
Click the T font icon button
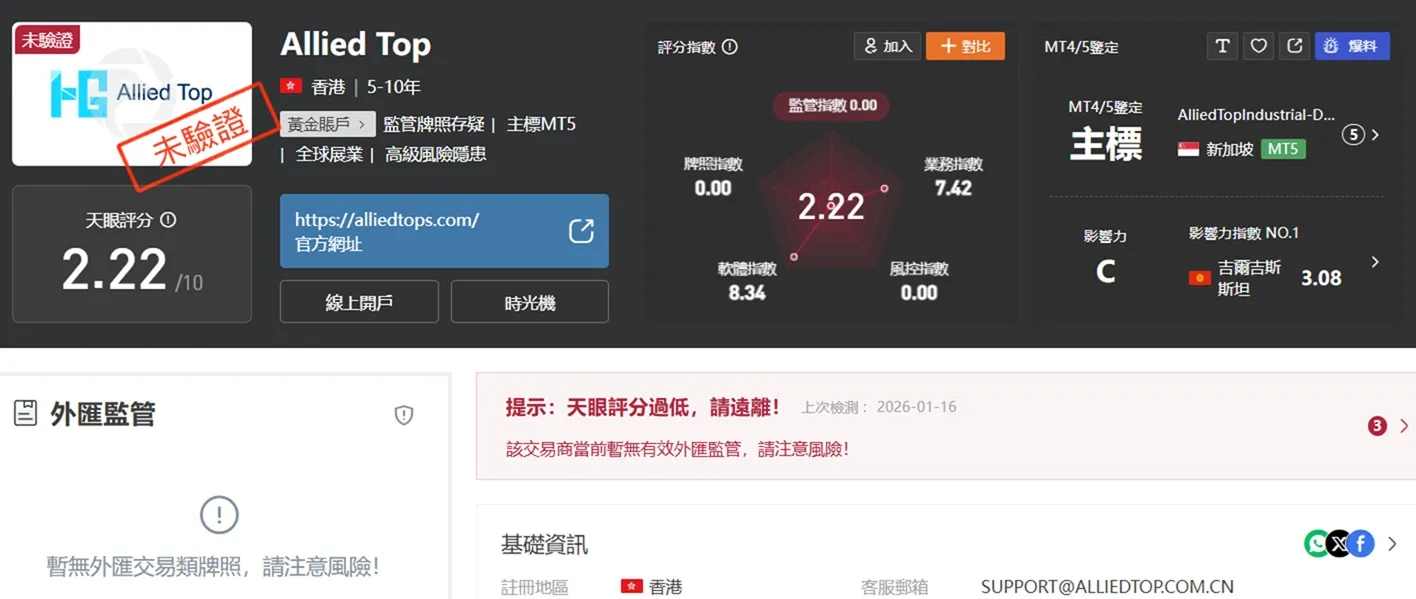click(x=1222, y=46)
